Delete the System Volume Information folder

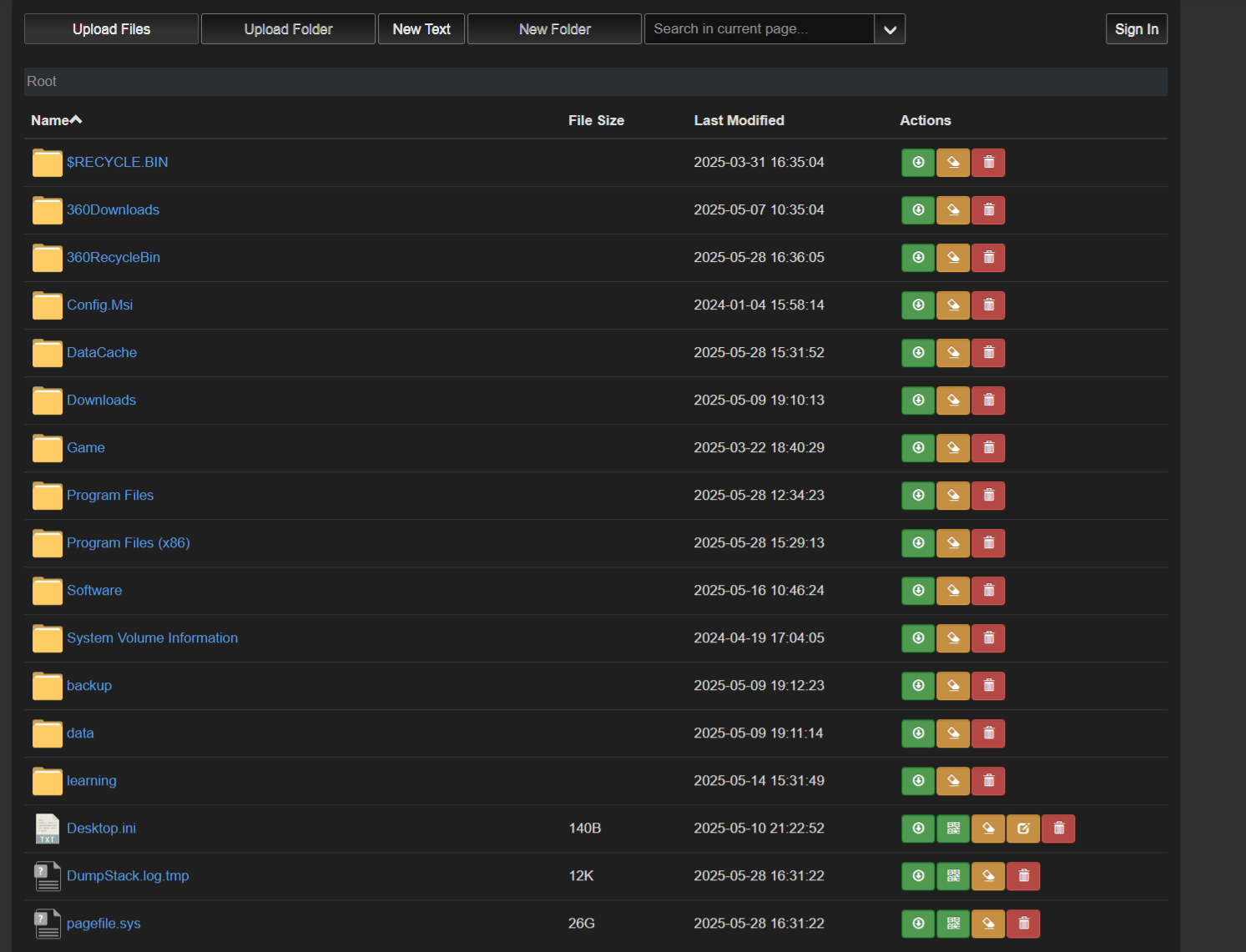(988, 638)
